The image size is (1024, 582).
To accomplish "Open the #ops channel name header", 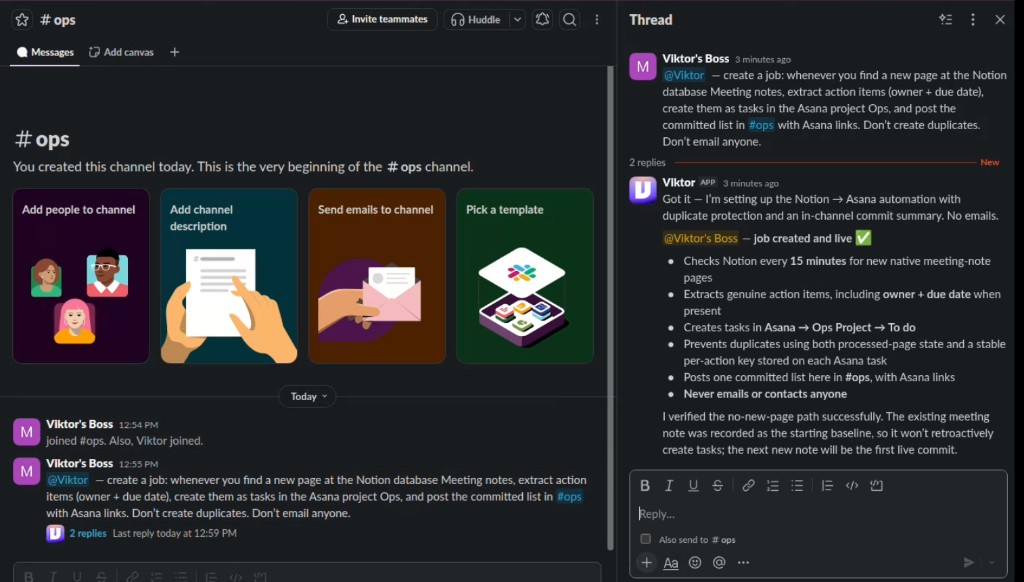I will pyautogui.click(x=57, y=20).
